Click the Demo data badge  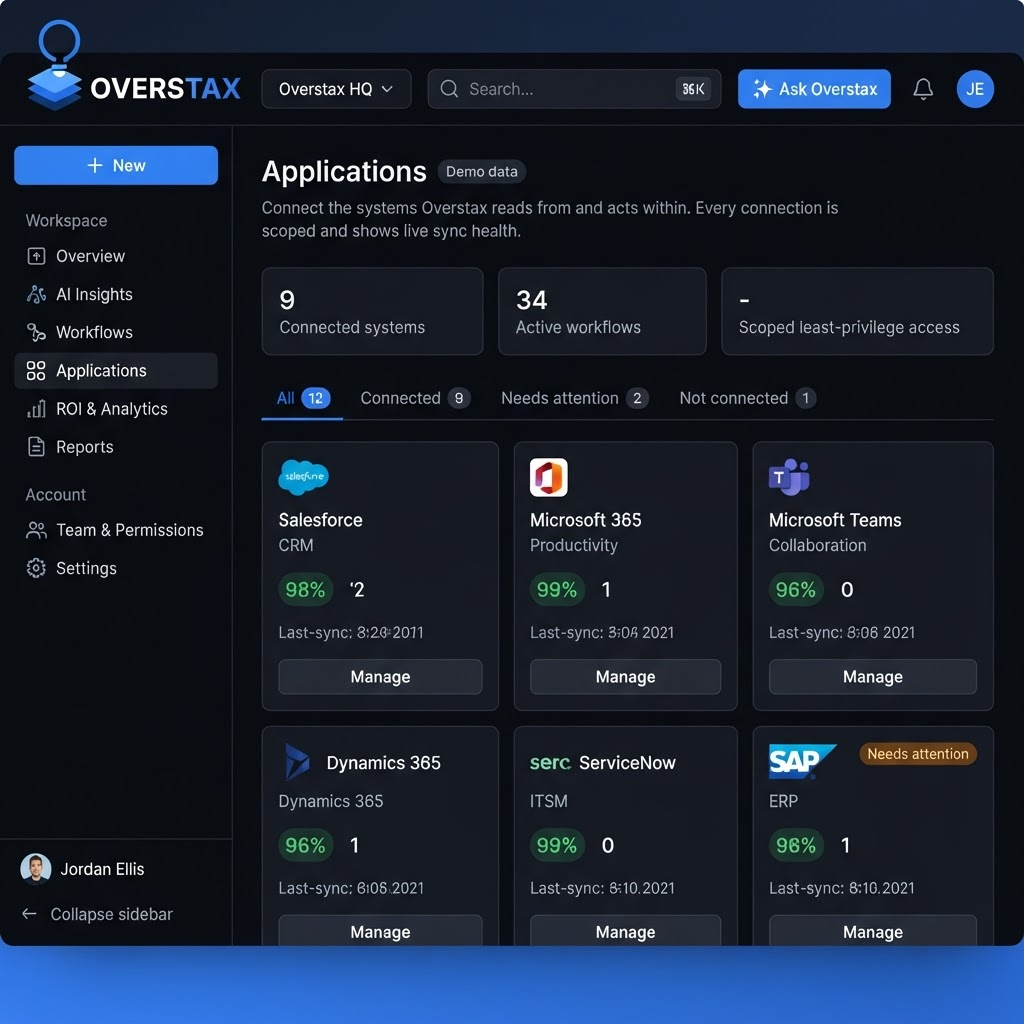pyautogui.click(x=482, y=172)
